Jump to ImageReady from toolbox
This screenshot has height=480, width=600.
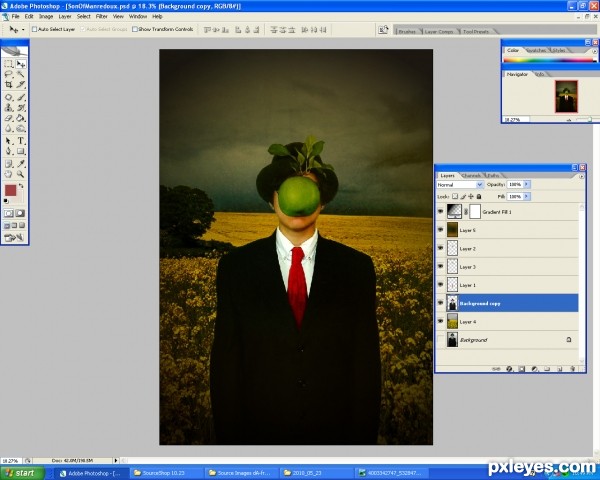(14, 238)
